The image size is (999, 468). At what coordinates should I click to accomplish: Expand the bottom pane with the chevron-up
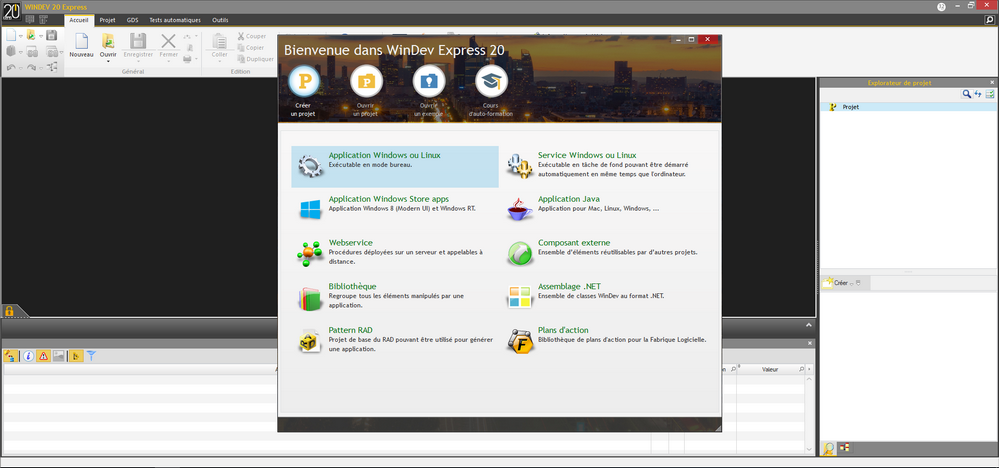click(x=809, y=325)
